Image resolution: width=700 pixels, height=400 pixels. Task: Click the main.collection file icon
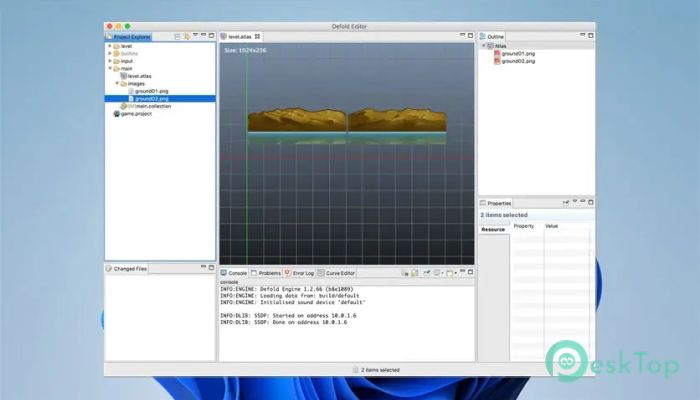point(124,106)
